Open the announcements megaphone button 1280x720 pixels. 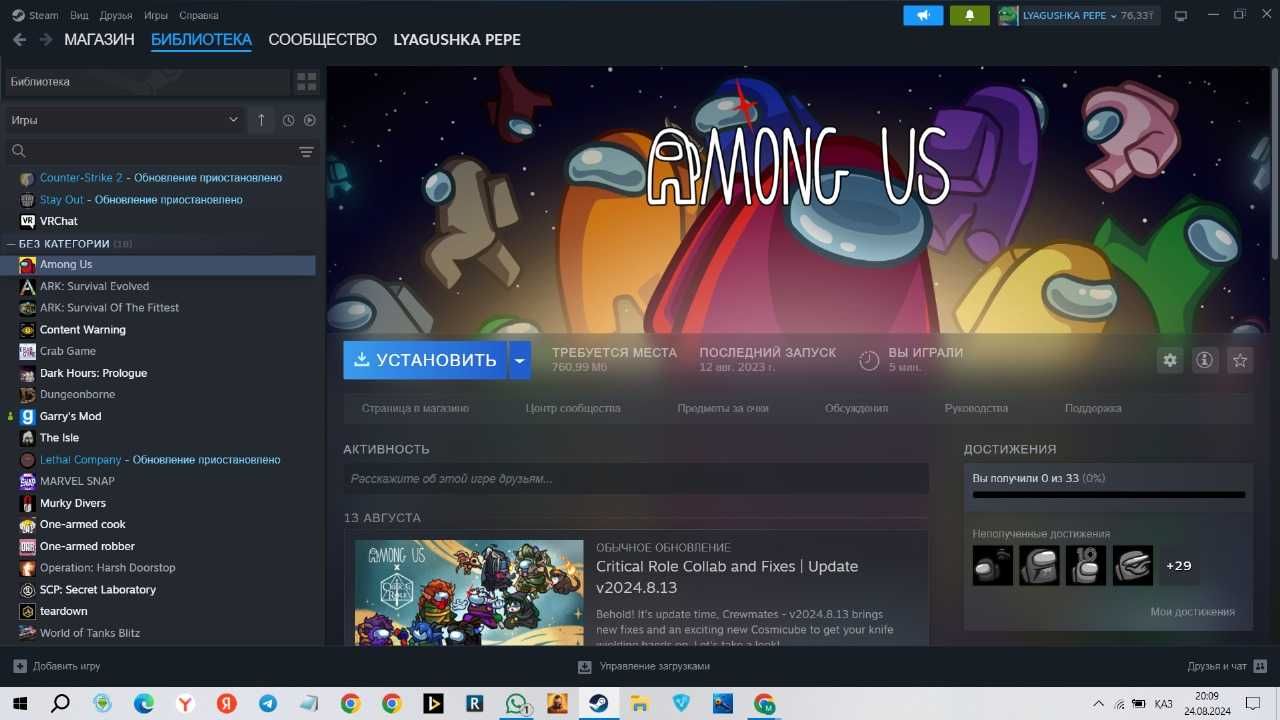pyautogui.click(x=923, y=16)
